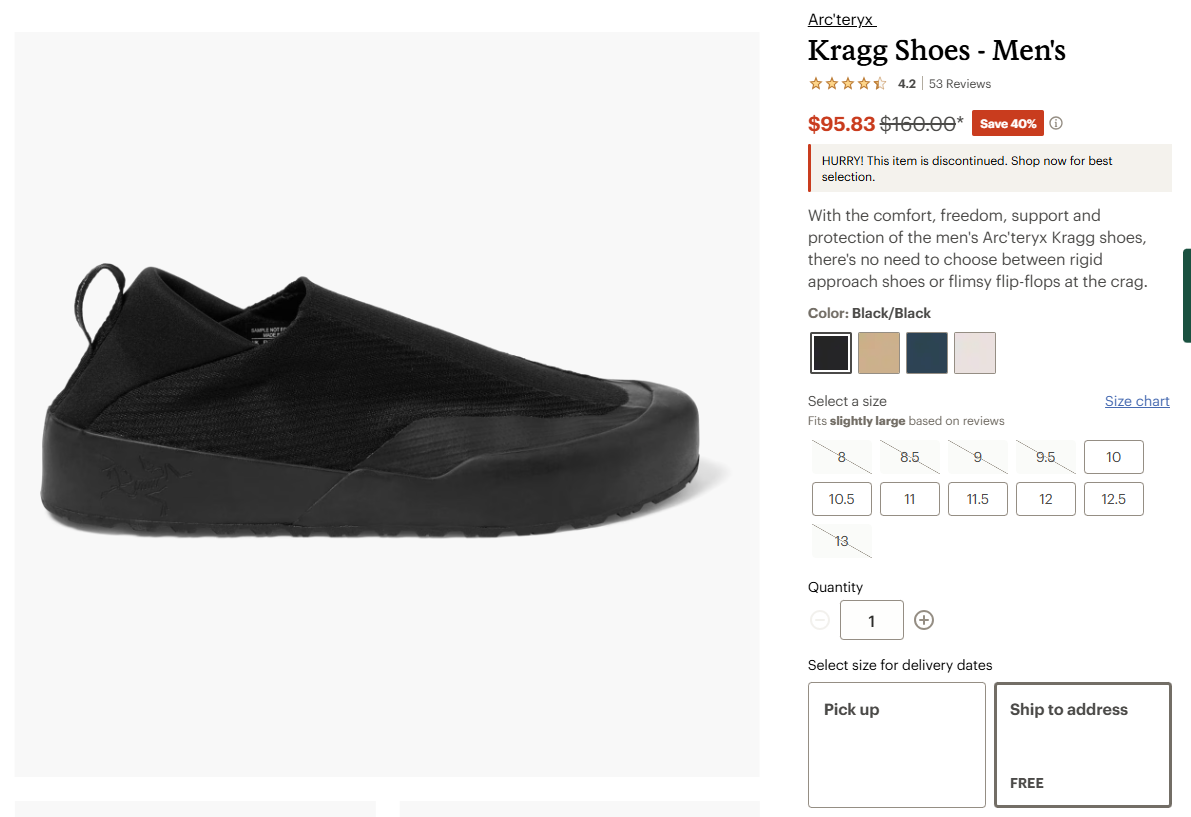Pick size 12
Image resolution: width=1191 pixels, height=817 pixels.
pos(1045,499)
